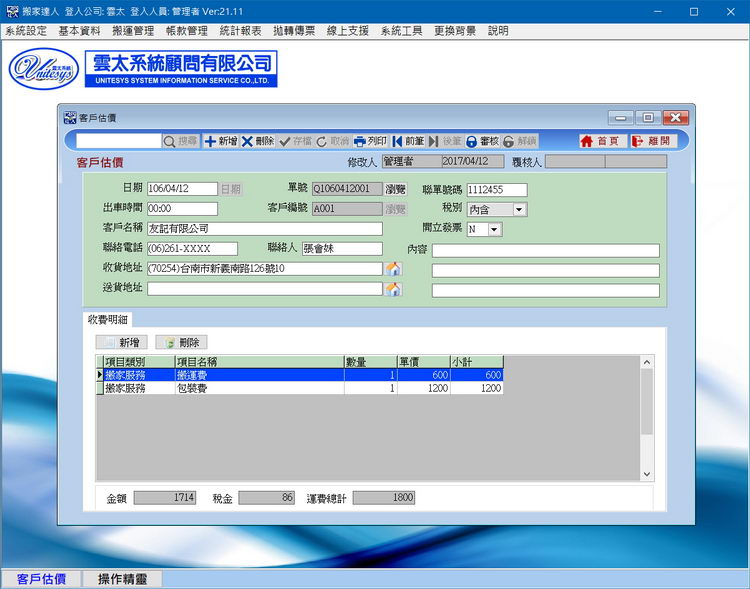750x589 pixels.
Task: Click 刪除 button in charge details
Action: tap(180, 342)
